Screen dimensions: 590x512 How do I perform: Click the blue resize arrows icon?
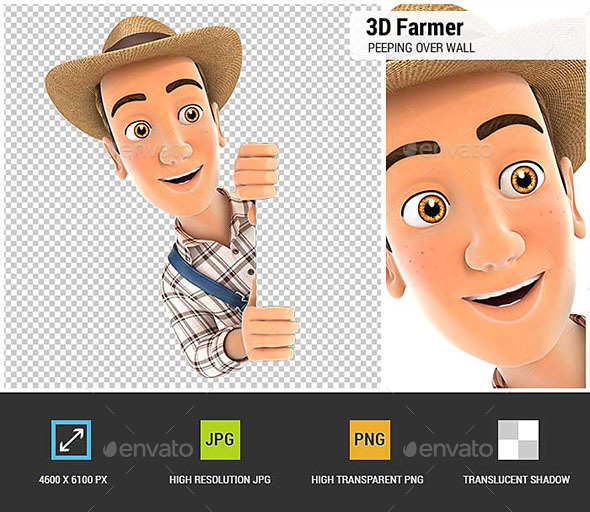click(x=71, y=440)
